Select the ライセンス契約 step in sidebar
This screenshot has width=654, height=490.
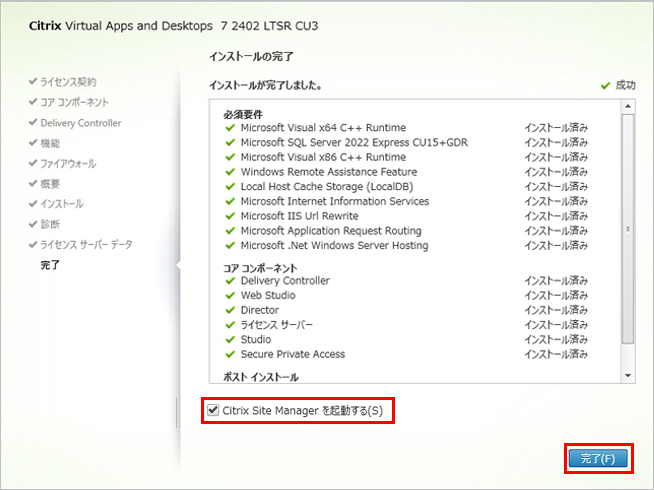pyautogui.click(x=68, y=81)
